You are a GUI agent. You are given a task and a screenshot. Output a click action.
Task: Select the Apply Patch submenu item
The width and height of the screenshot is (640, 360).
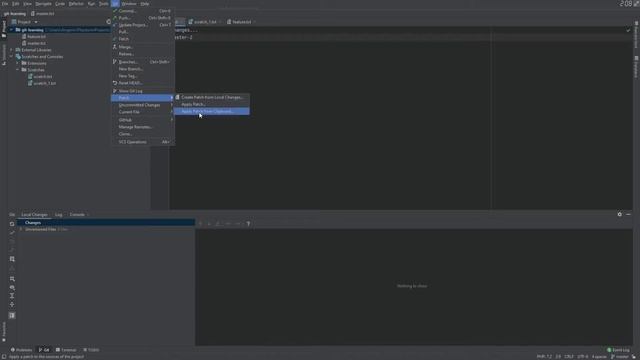pyautogui.click(x=211, y=104)
